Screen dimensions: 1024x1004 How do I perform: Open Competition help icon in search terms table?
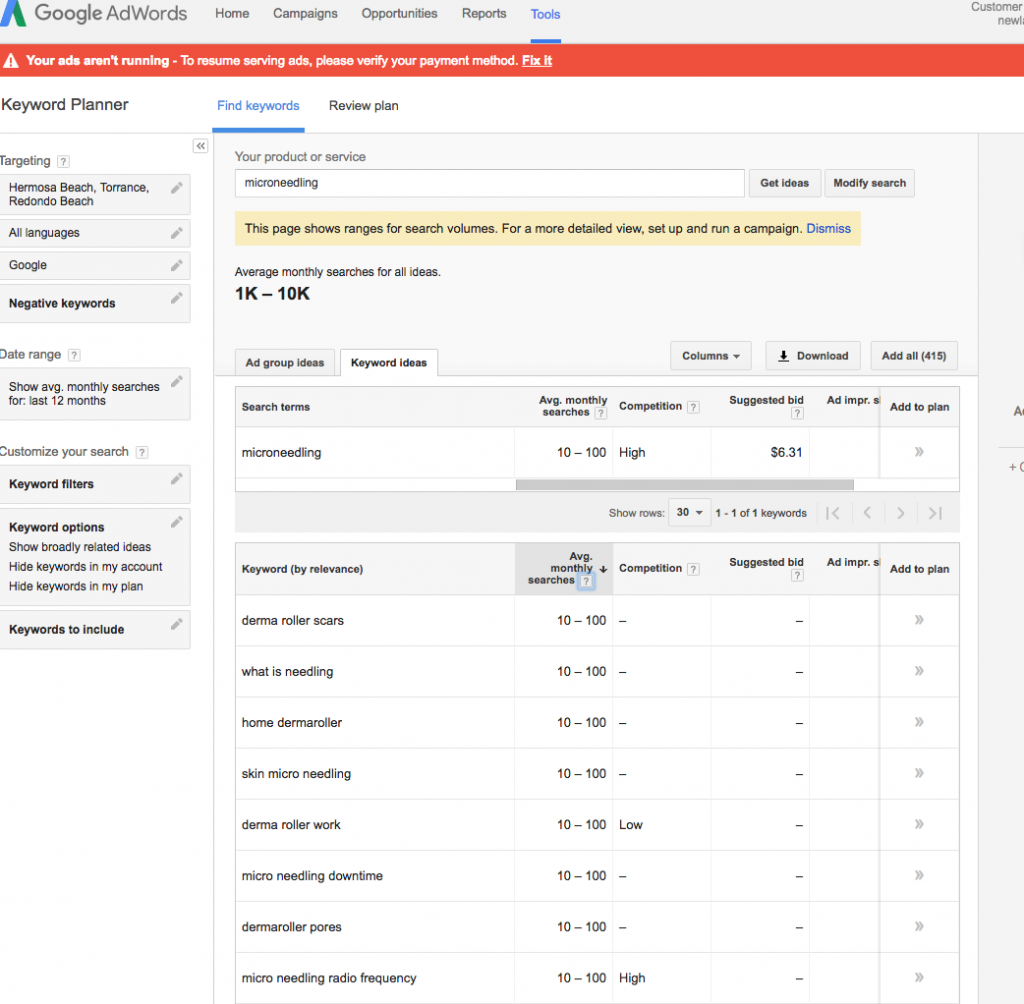pos(694,407)
